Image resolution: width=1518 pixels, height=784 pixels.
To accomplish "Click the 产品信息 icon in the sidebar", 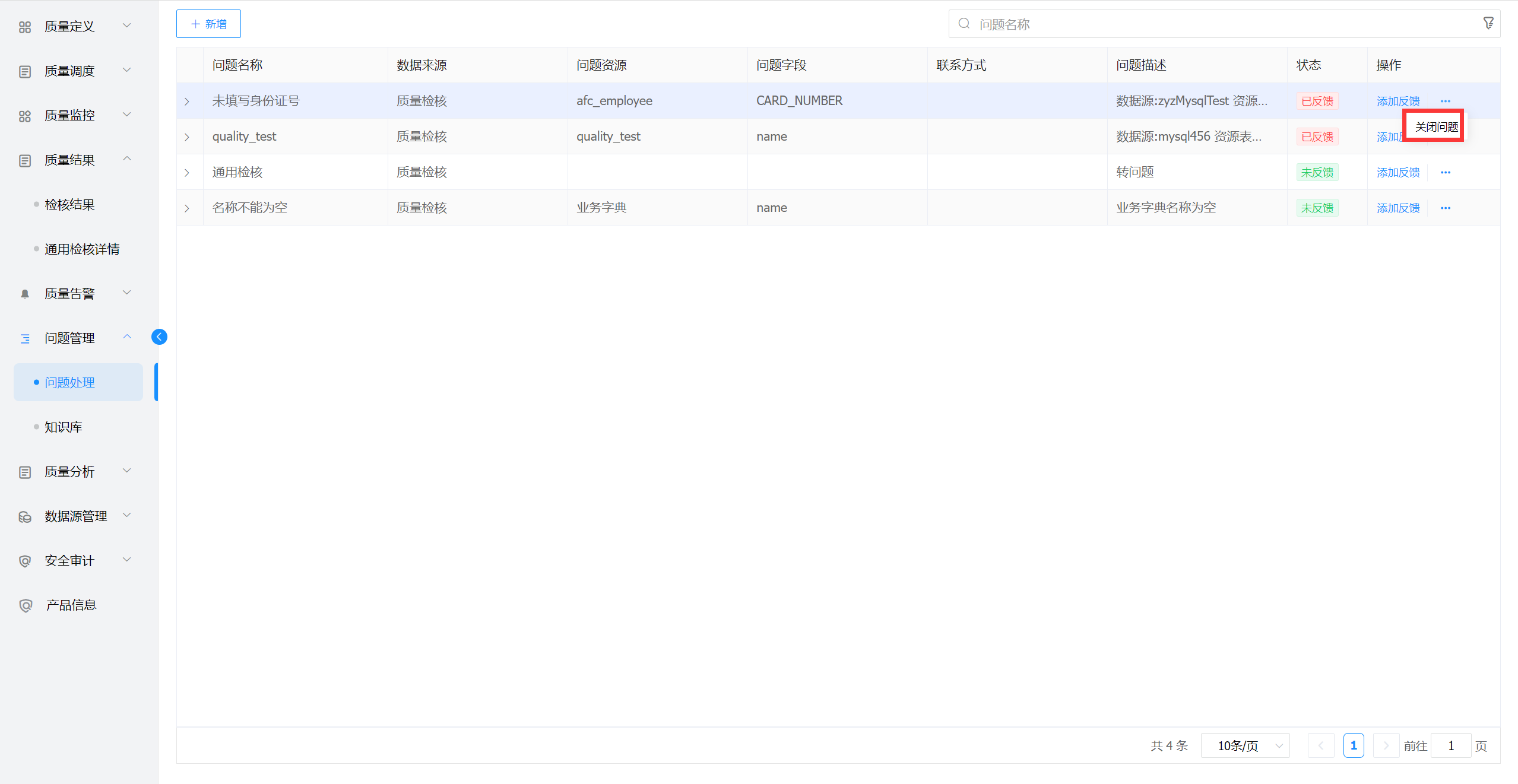I will (x=25, y=605).
